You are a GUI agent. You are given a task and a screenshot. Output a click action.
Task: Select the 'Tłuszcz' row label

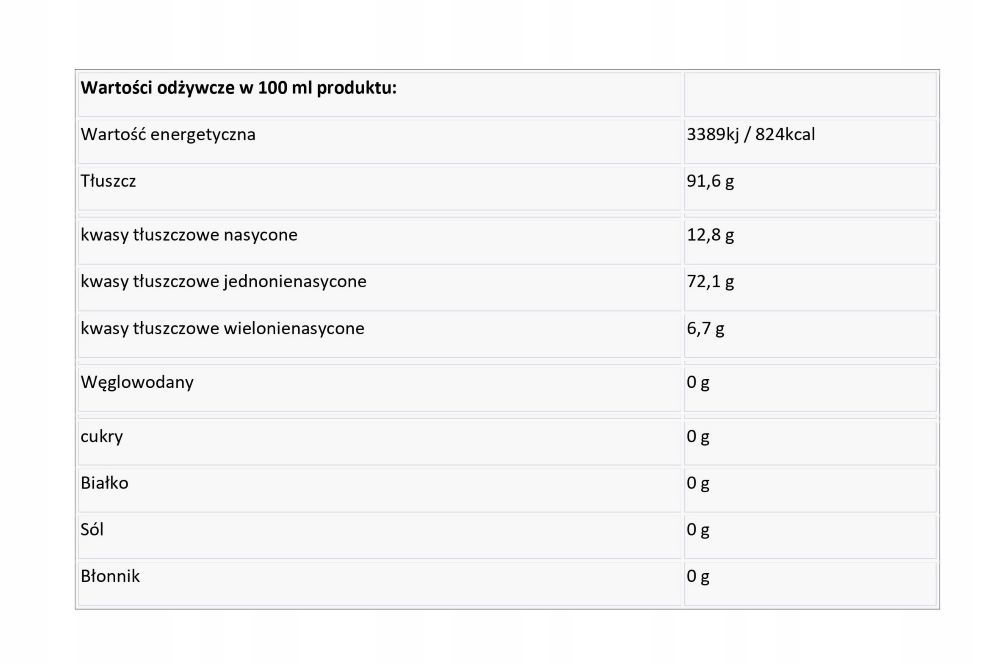click(x=108, y=181)
